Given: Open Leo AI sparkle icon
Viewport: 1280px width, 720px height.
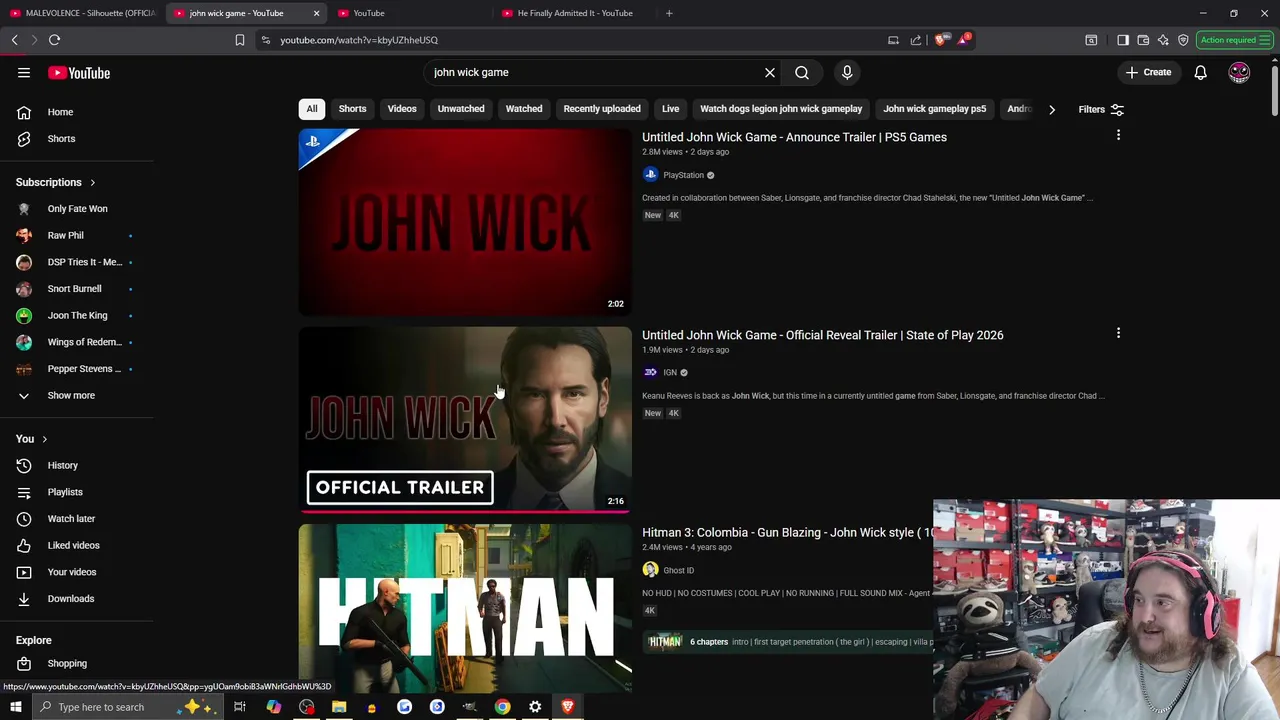Looking at the screenshot, I should tap(1163, 40).
